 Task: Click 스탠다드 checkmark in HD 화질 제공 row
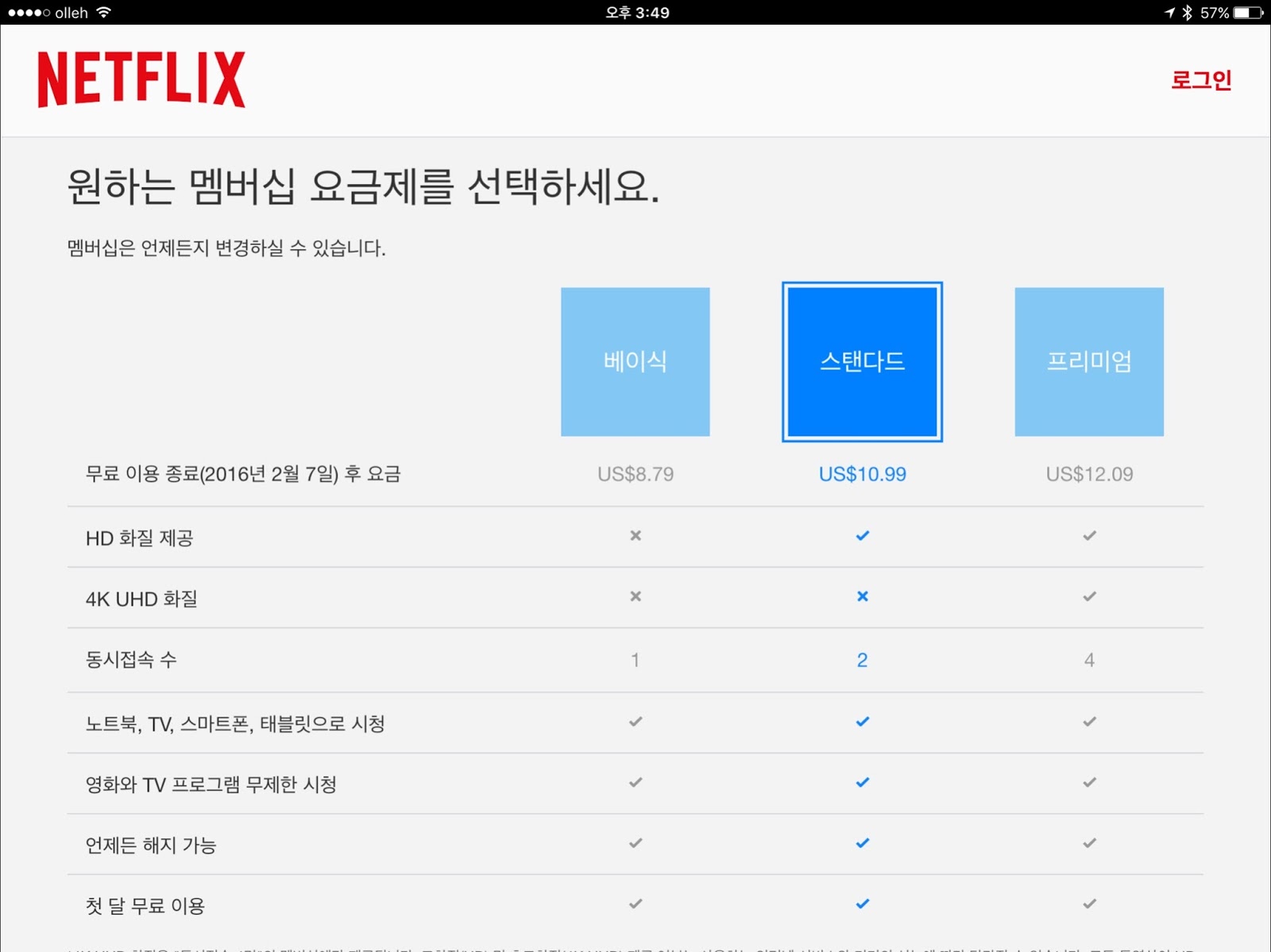[x=863, y=536]
